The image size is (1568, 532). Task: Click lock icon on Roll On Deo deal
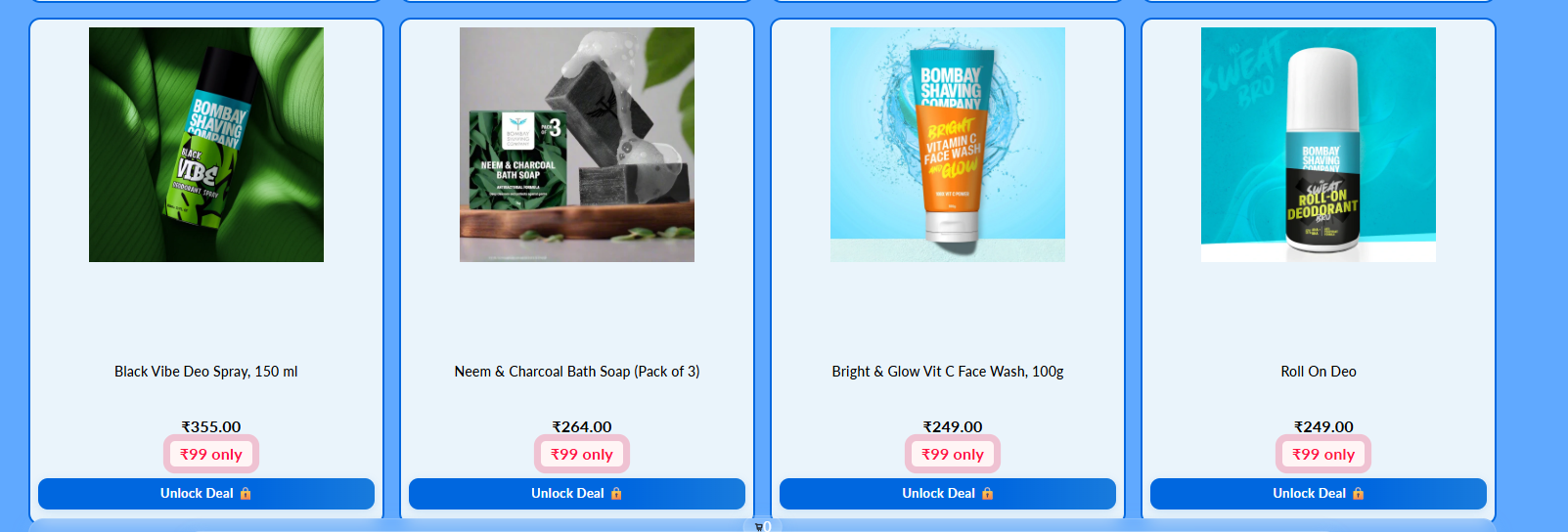[x=1358, y=494]
